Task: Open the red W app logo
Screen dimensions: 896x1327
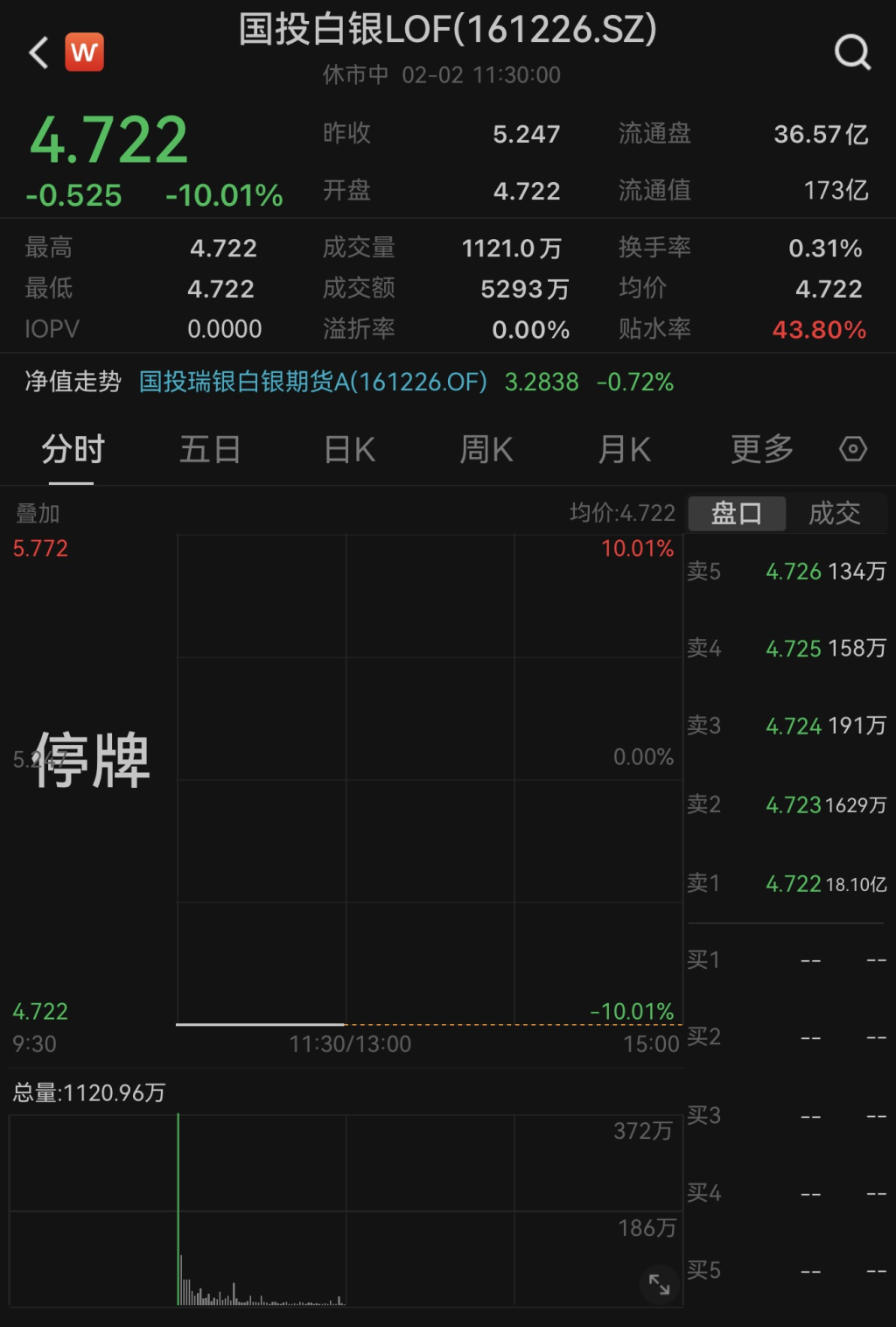Action: coord(84,53)
